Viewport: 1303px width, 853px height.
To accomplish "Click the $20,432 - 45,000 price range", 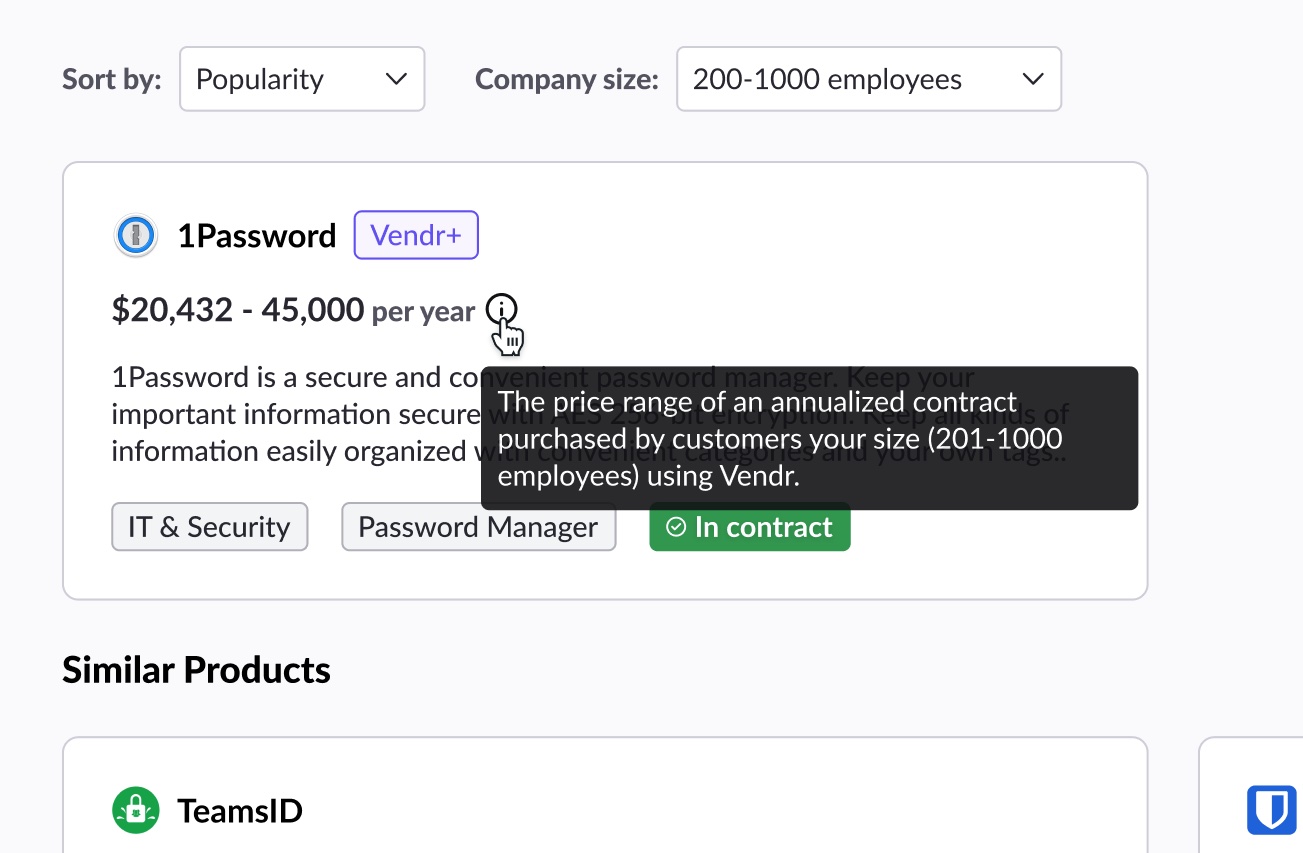I will coord(238,310).
